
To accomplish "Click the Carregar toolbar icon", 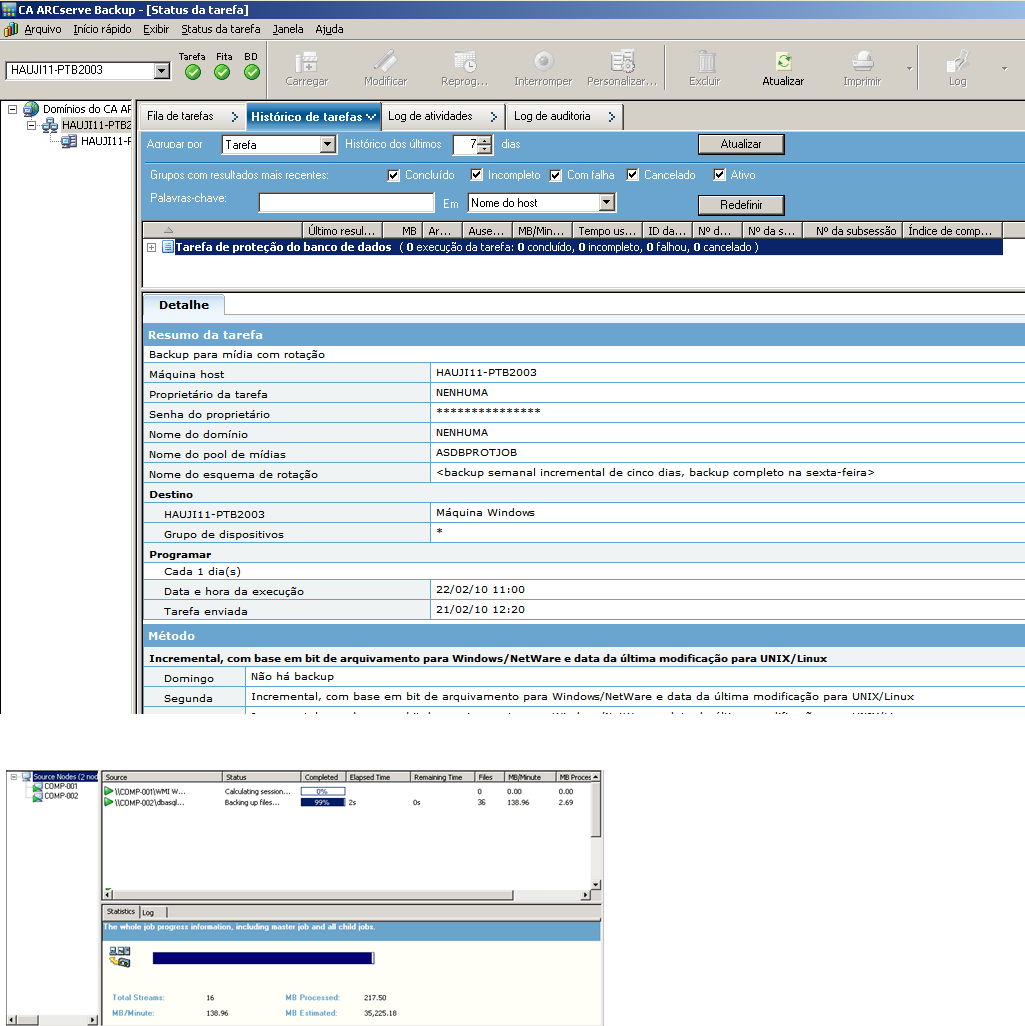I will tap(306, 62).
